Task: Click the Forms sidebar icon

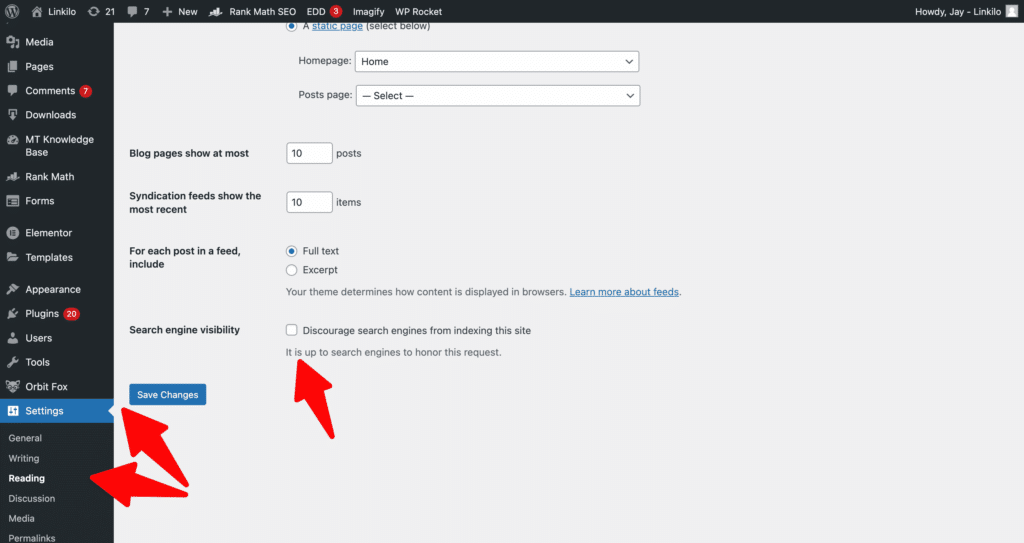Action: click(x=12, y=201)
